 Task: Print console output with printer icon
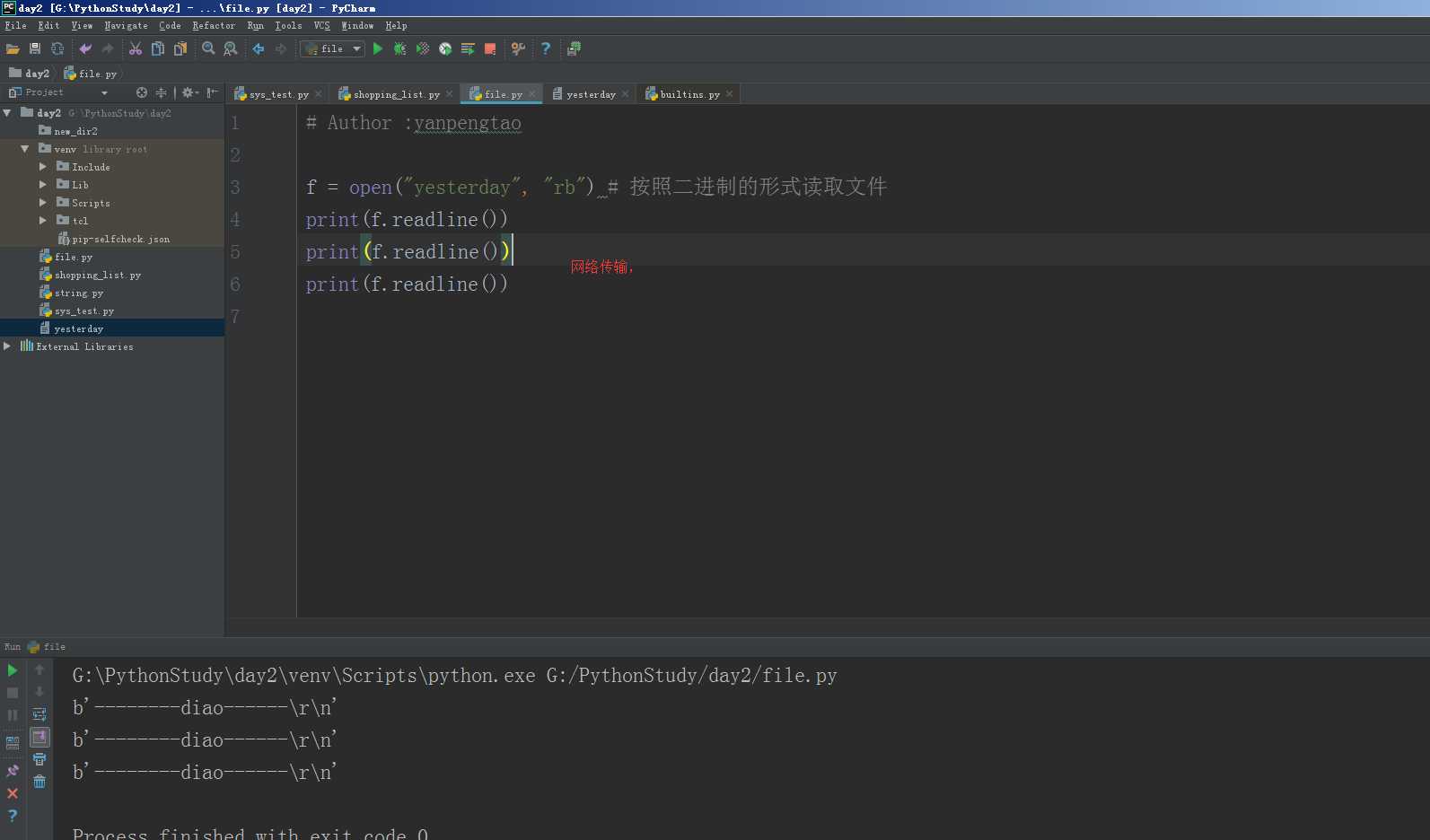[x=39, y=759]
